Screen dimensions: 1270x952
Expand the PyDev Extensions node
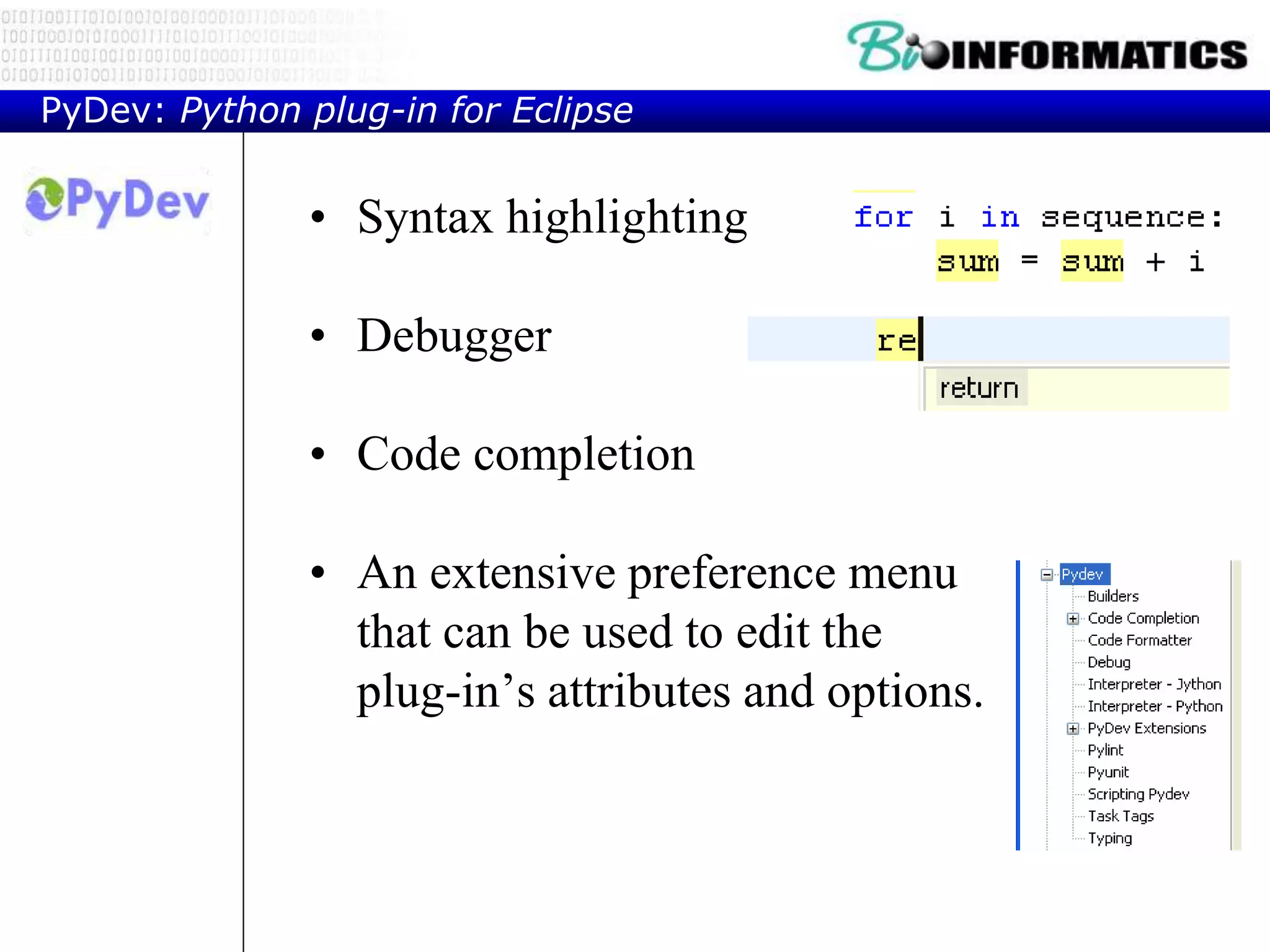(1073, 728)
